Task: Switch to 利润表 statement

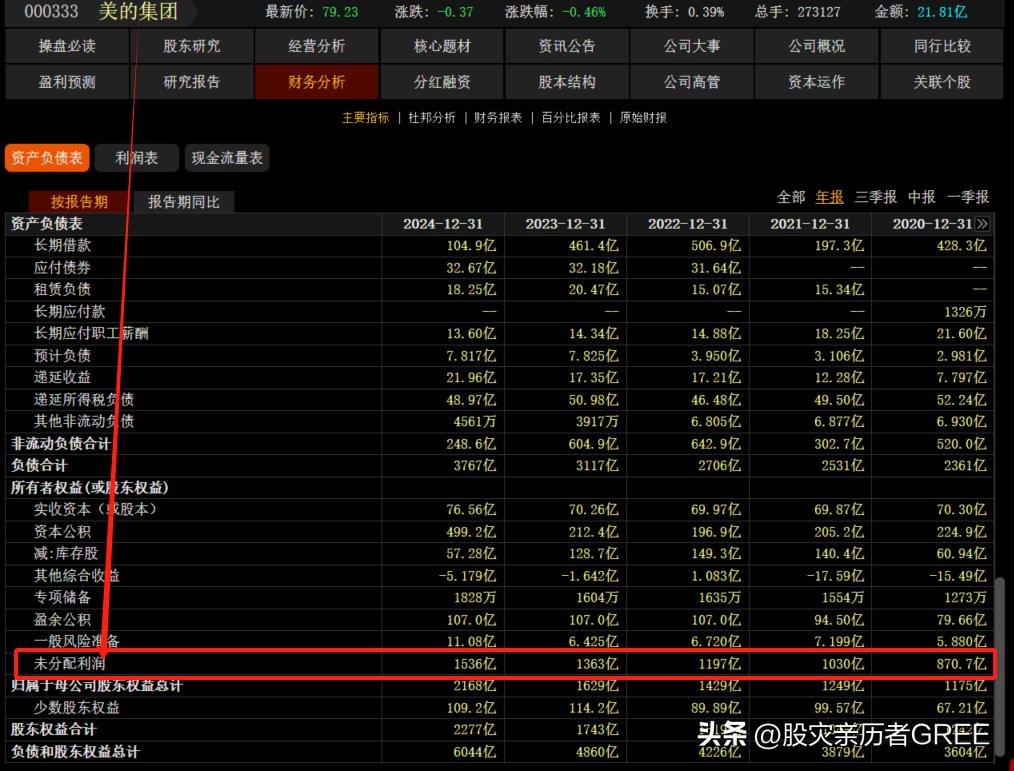Action: [136, 158]
